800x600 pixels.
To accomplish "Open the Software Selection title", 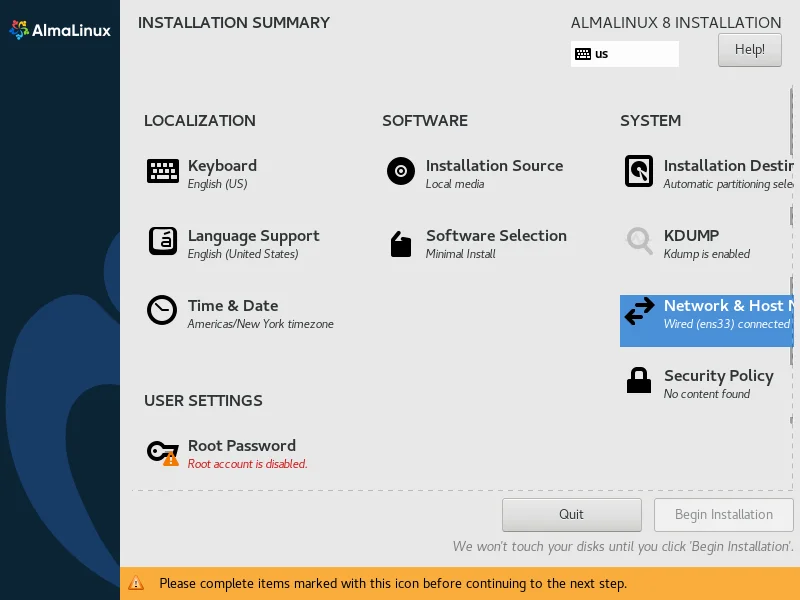I will click(x=496, y=235).
